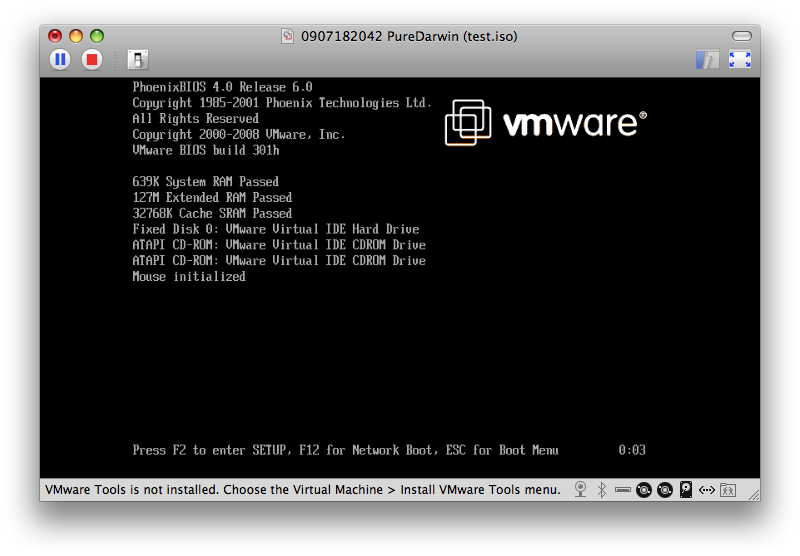
Task: Click the hard disk status icon
Action: [x=686, y=490]
